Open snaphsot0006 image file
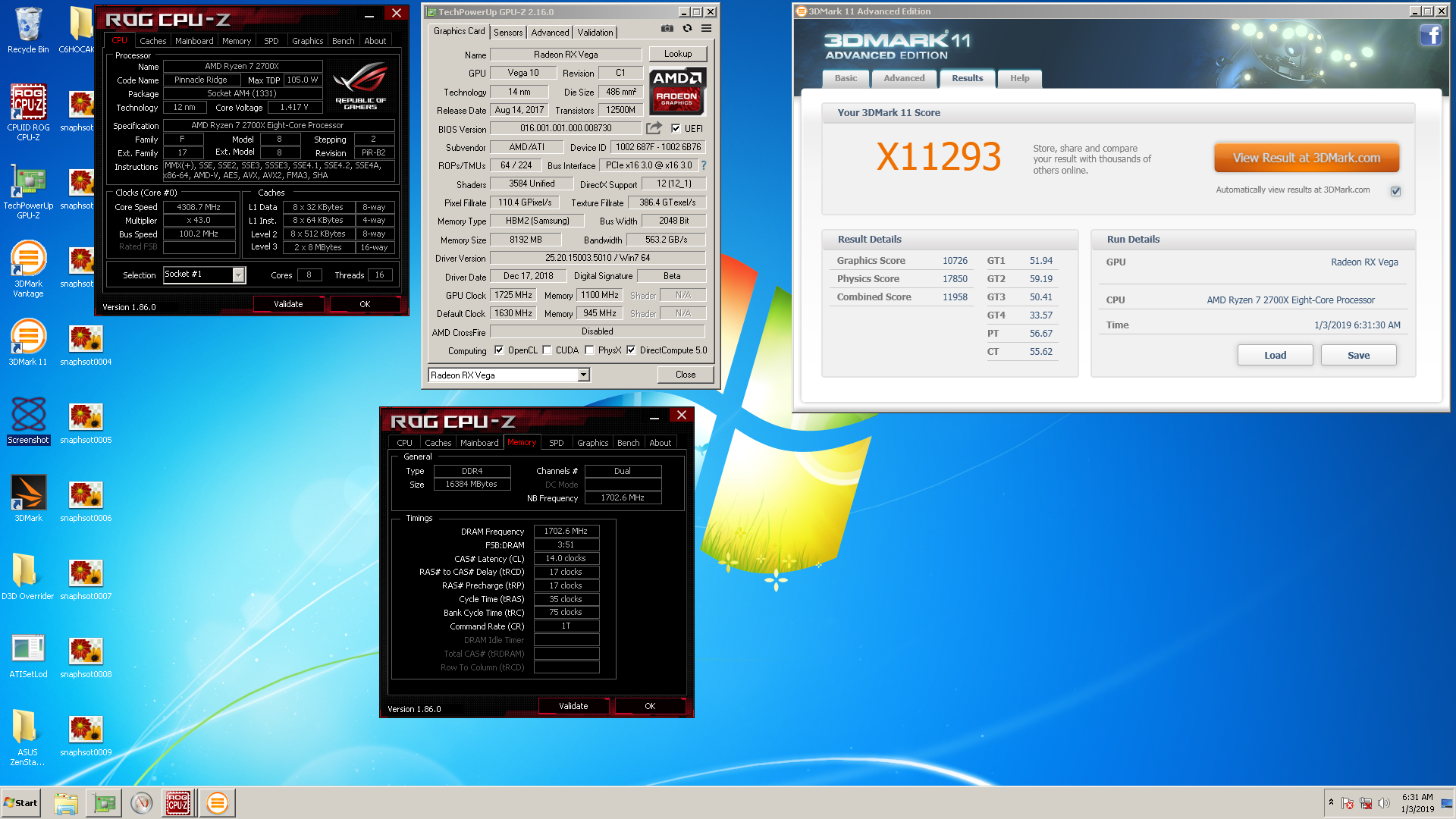The image size is (1456, 819). coord(86,501)
